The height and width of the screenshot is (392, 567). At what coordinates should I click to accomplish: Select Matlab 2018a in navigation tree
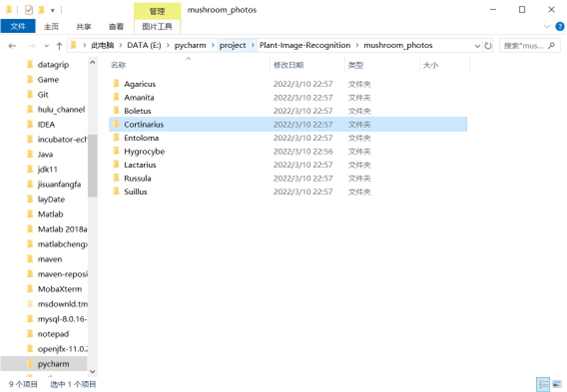pos(63,229)
